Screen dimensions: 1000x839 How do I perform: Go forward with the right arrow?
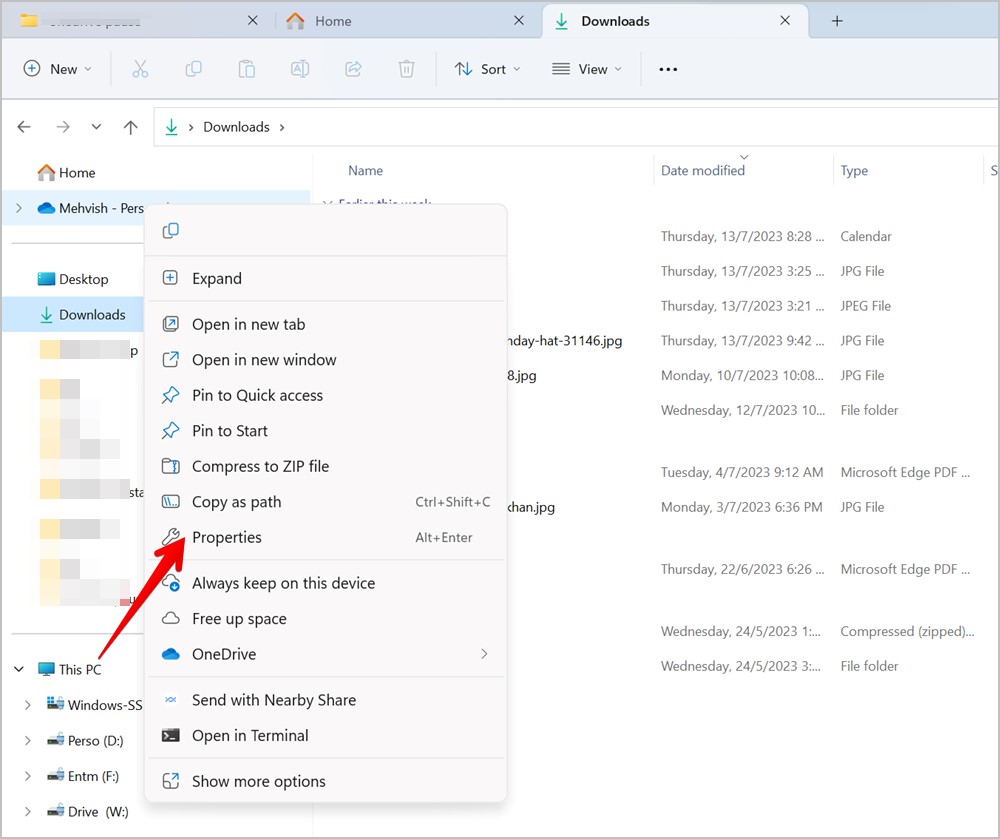62,127
